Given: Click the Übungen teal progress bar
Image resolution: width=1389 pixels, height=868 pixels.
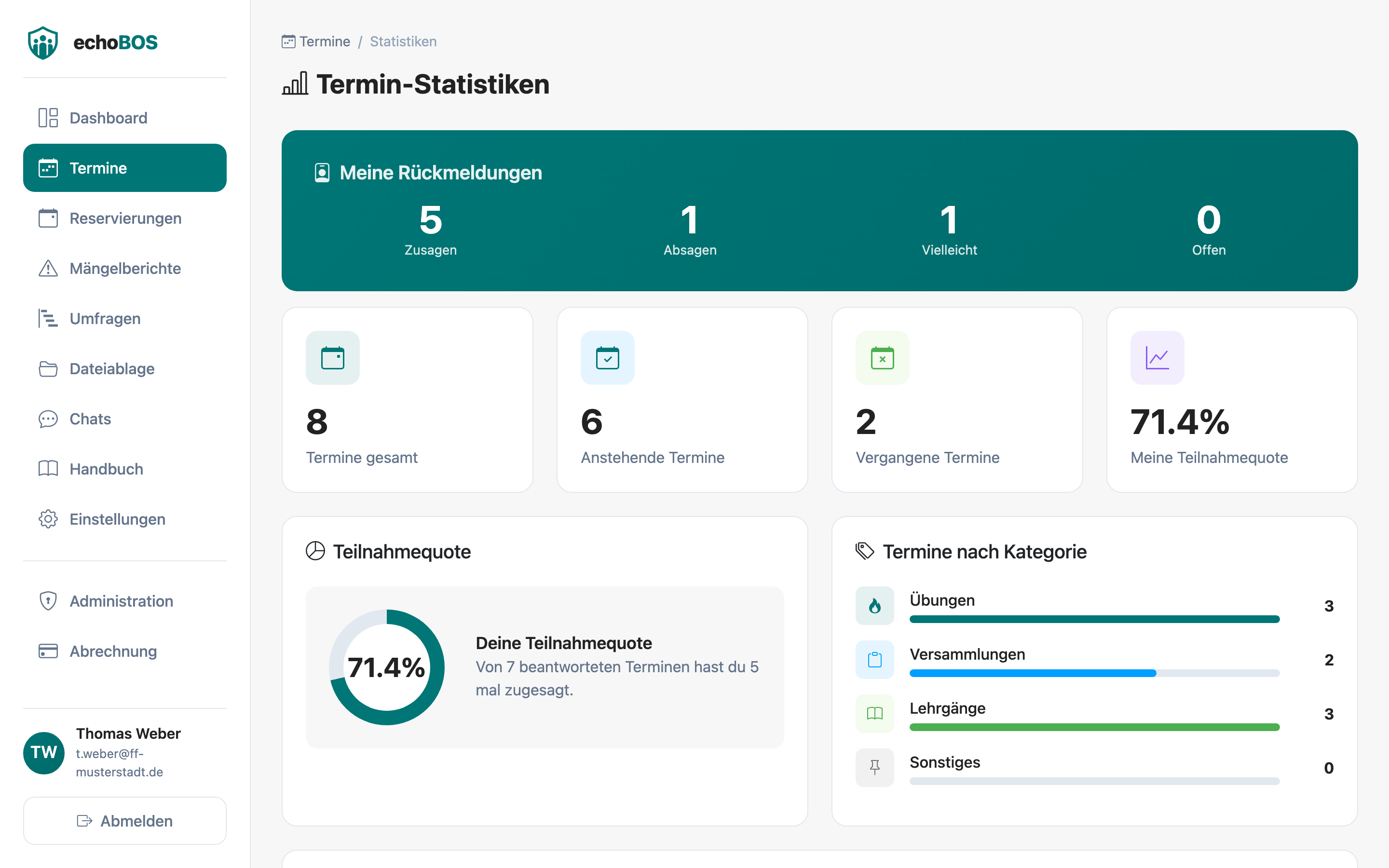Looking at the screenshot, I should (x=1094, y=620).
